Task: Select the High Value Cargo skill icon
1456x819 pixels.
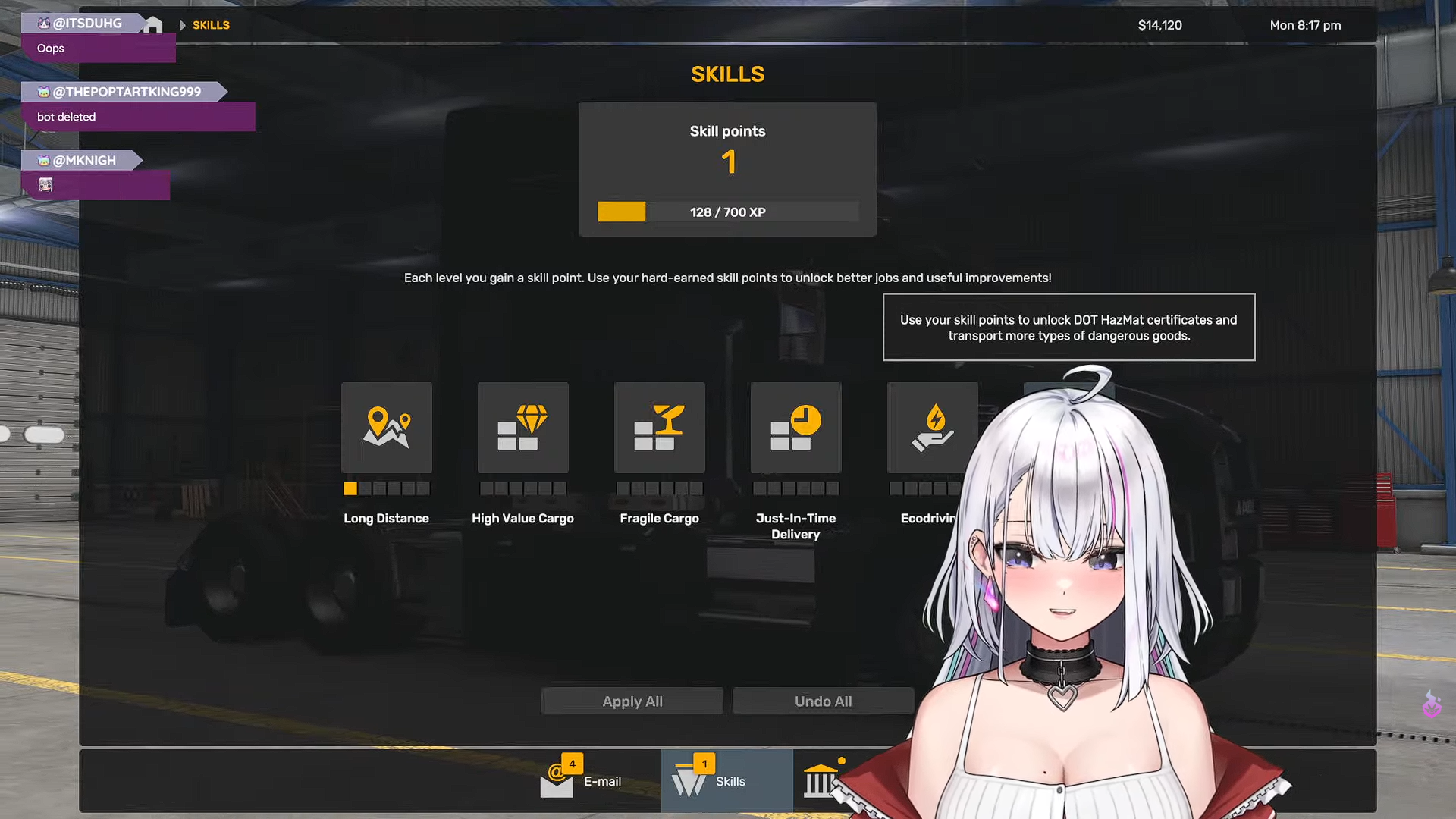Action: pyautogui.click(x=523, y=428)
